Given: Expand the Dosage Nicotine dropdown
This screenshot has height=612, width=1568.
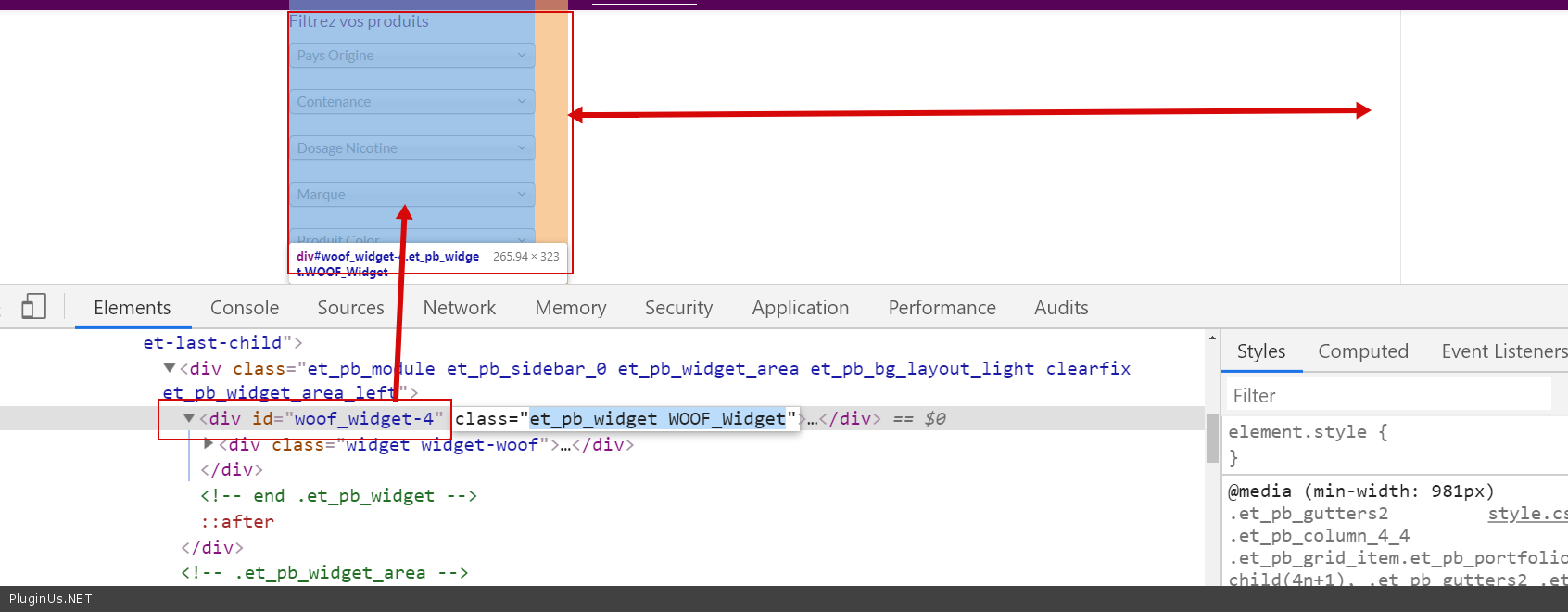Looking at the screenshot, I should pyautogui.click(x=411, y=148).
